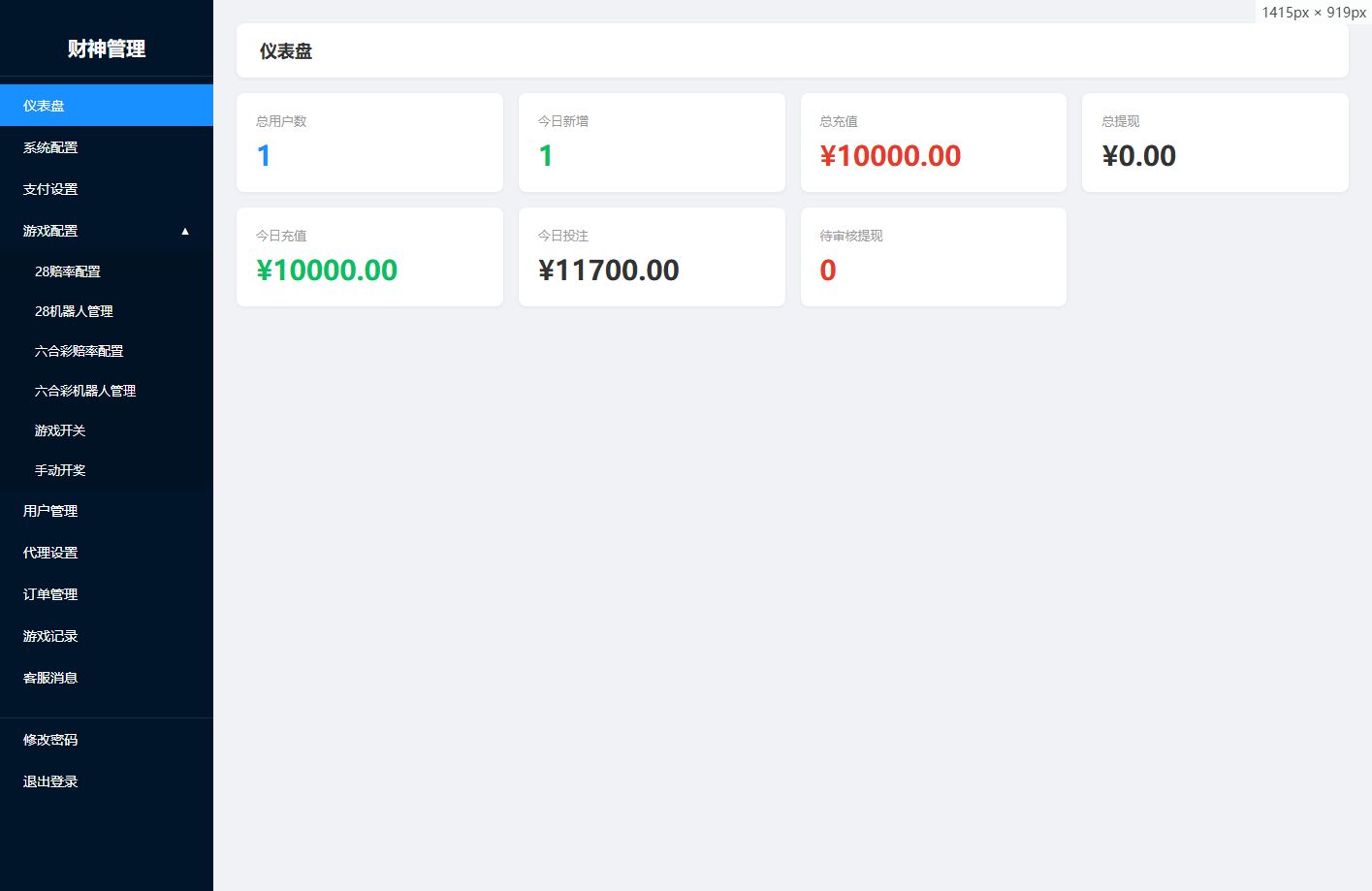Click the 财神管理 sidebar title

click(x=107, y=48)
